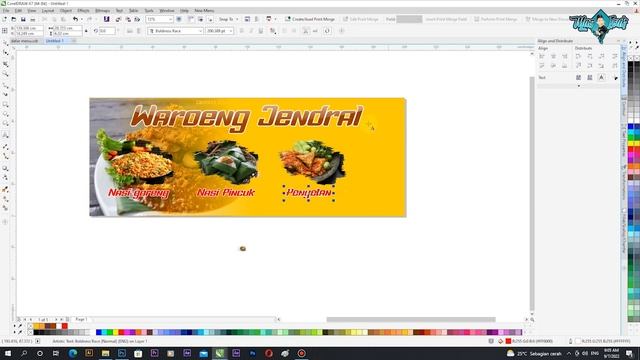Click the Save icon in standard toolbar
The image size is (640, 360).
click(23, 19)
